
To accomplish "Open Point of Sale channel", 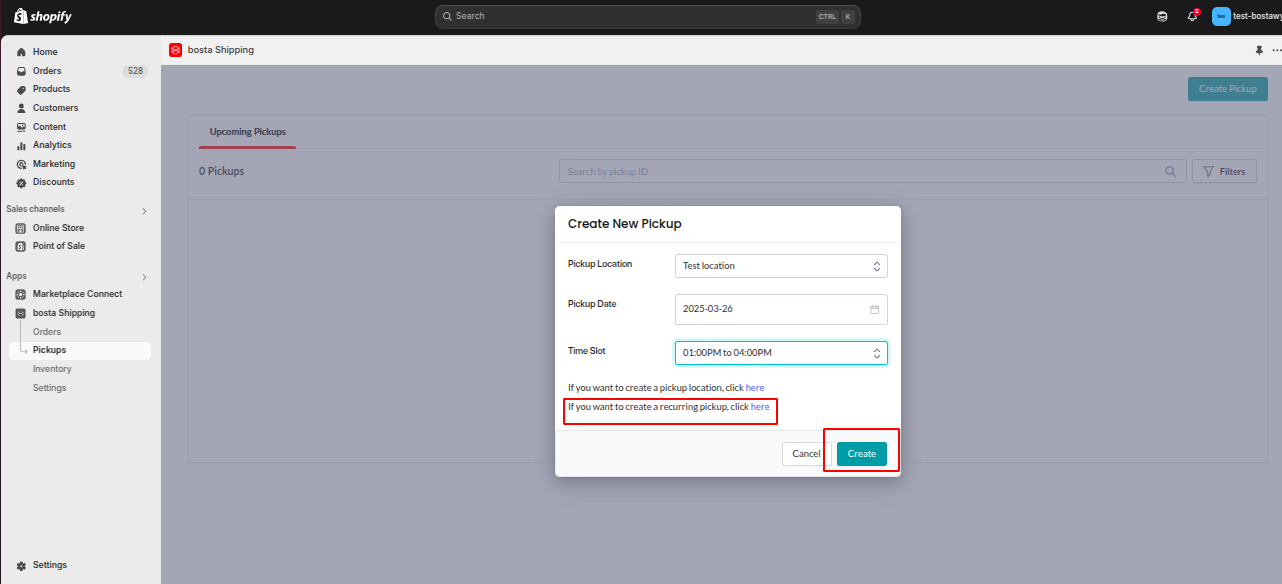I will pyautogui.click(x=59, y=246).
